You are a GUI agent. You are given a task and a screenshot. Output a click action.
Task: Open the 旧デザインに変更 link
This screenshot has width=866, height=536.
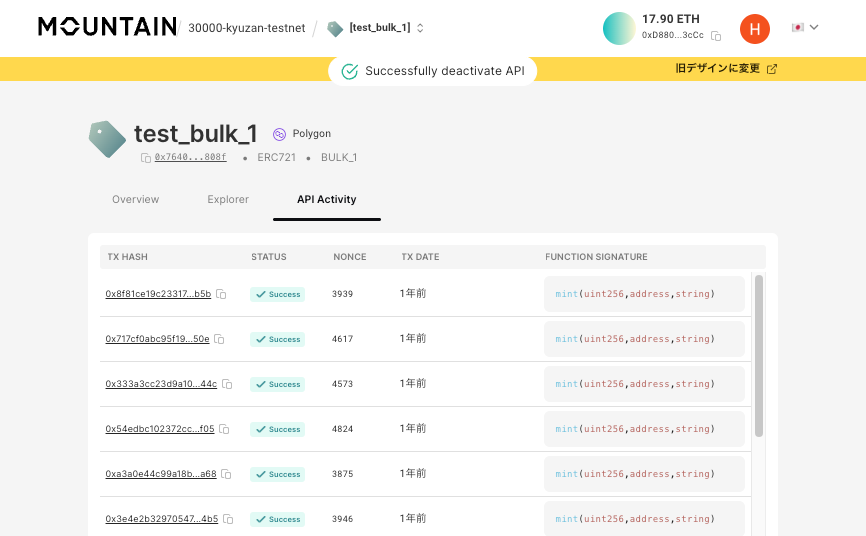coord(726,69)
